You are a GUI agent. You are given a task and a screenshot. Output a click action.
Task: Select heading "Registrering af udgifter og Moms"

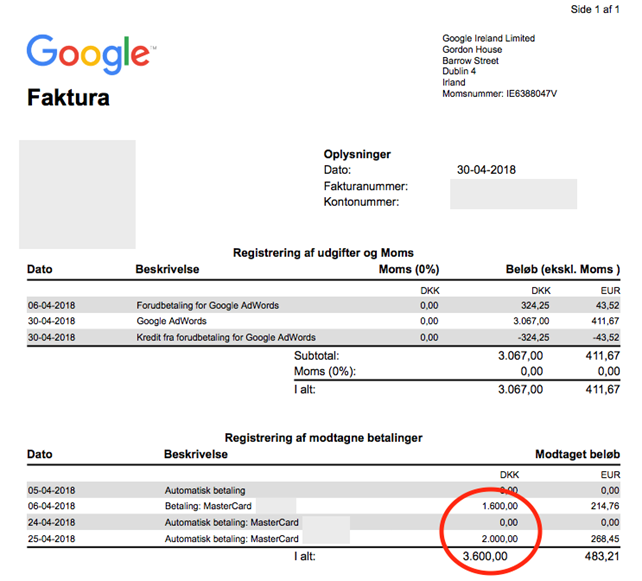click(x=323, y=253)
